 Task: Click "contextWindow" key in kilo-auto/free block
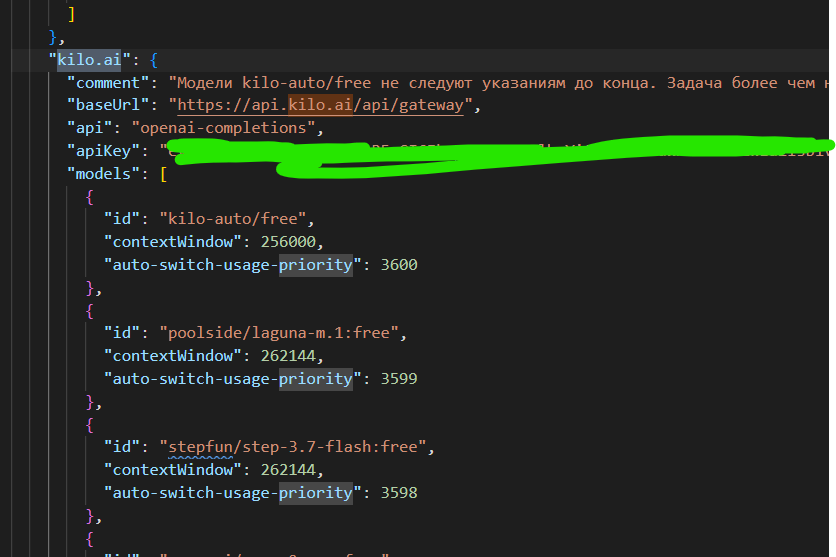point(173,242)
